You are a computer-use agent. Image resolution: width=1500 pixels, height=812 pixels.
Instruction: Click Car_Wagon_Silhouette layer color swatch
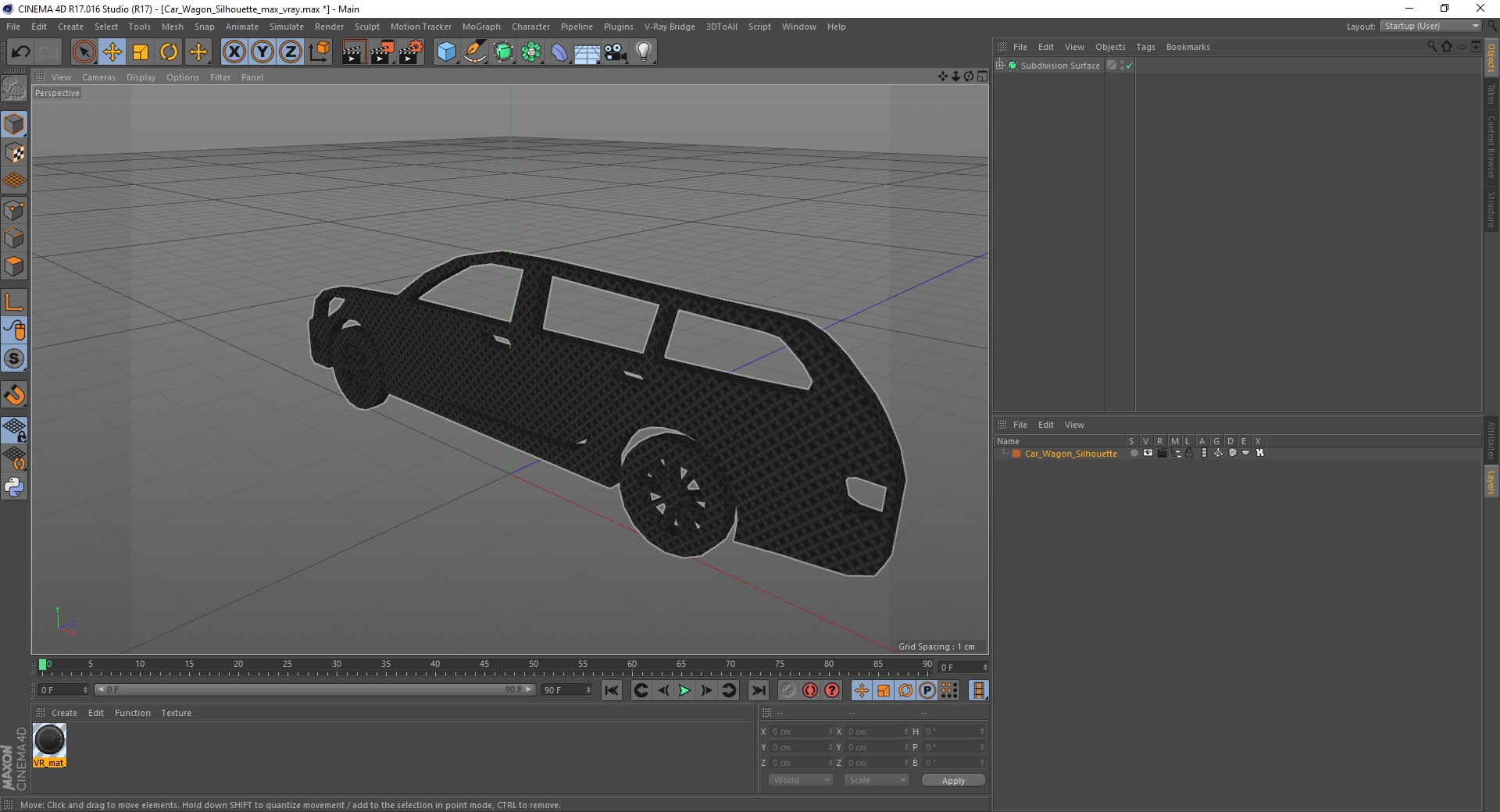[x=1016, y=454]
